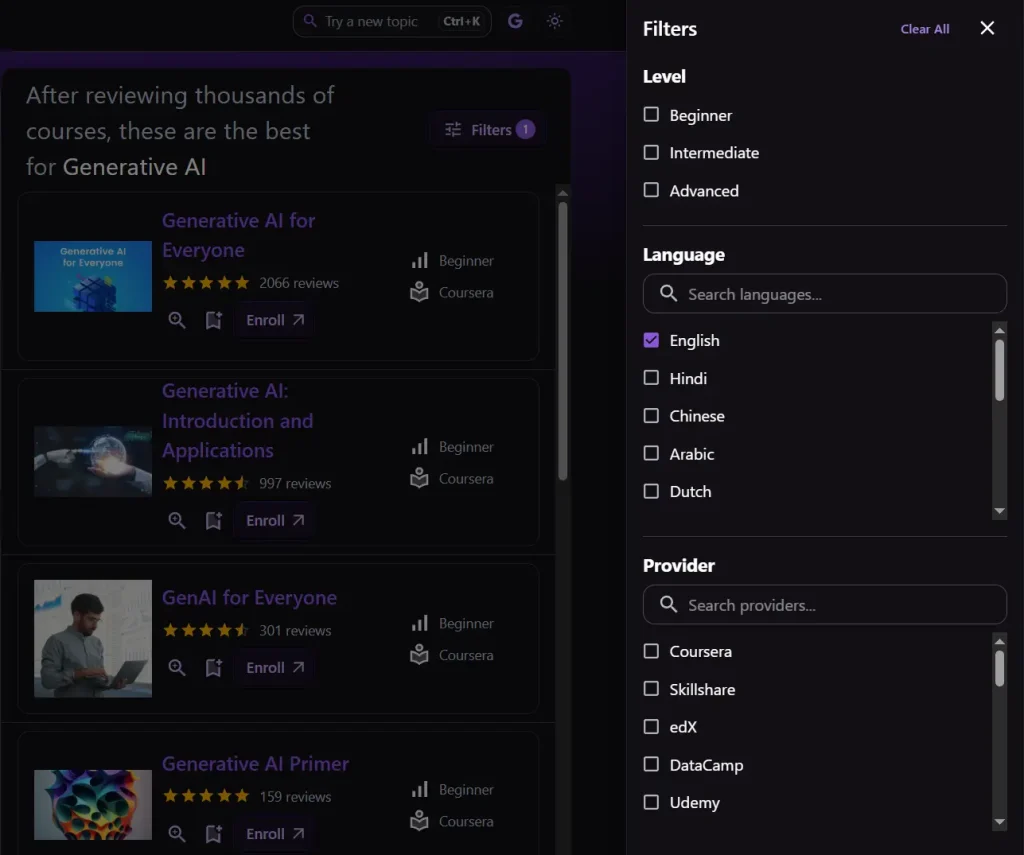Close the Filters panel with X
This screenshot has height=855, width=1024.
click(x=987, y=28)
